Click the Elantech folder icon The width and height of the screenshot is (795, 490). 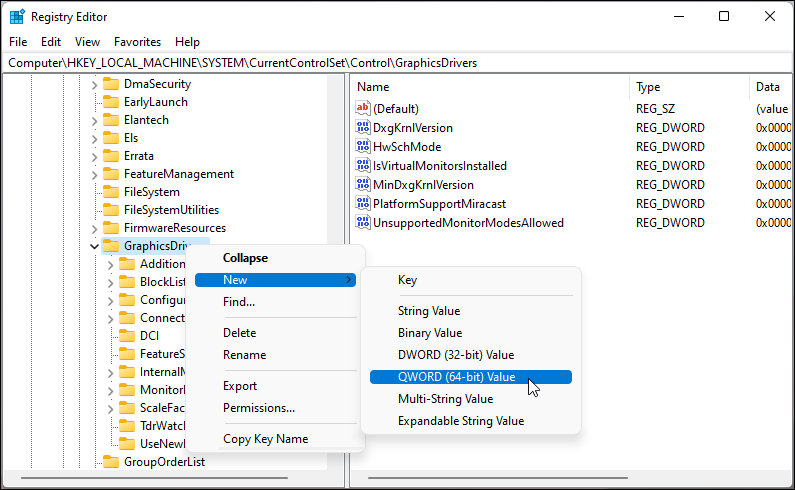pyautogui.click(x=111, y=120)
